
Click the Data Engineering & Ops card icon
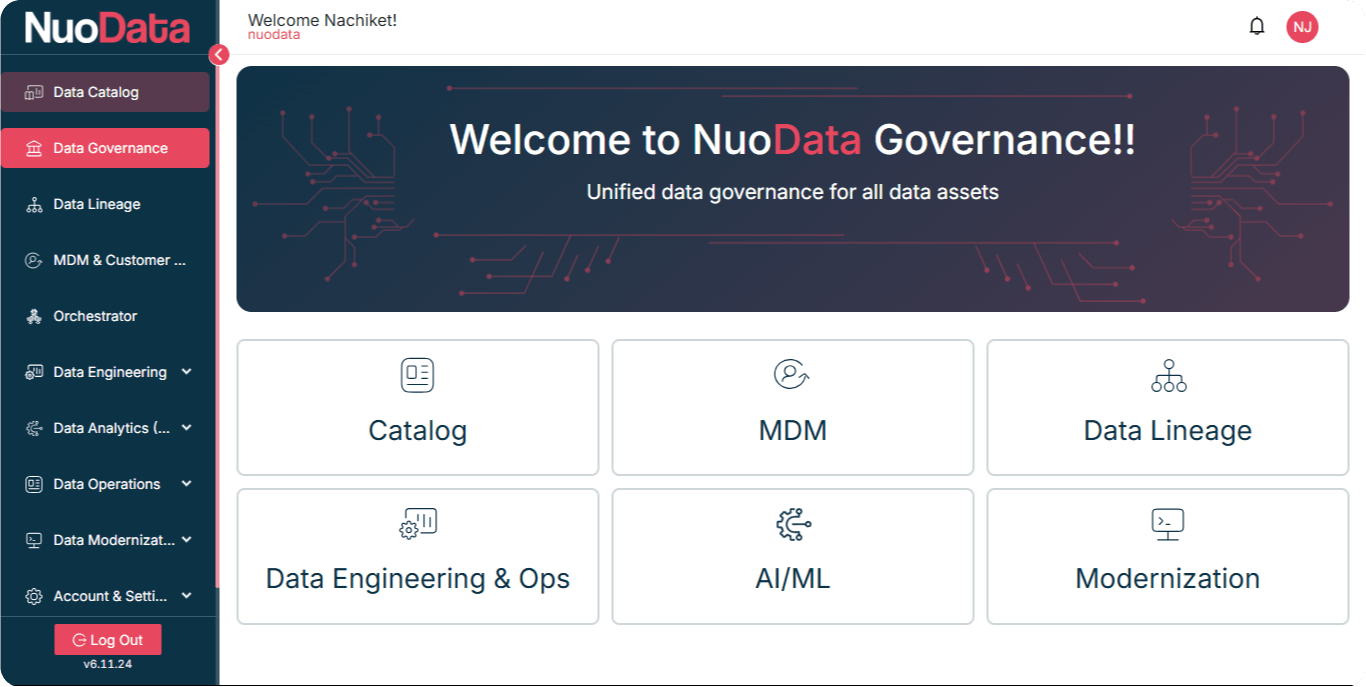[x=418, y=523]
